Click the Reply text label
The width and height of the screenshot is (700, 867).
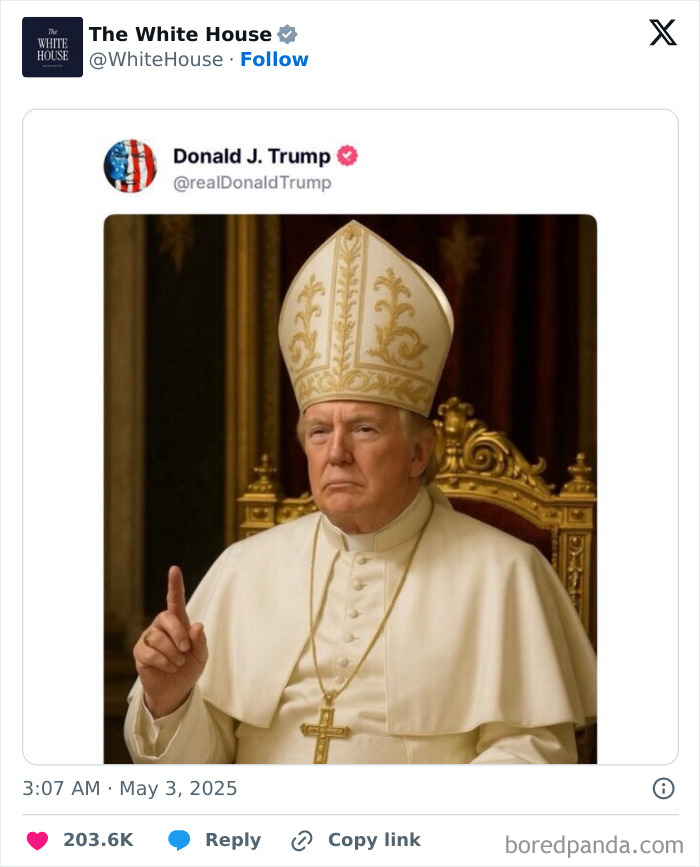(232, 840)
